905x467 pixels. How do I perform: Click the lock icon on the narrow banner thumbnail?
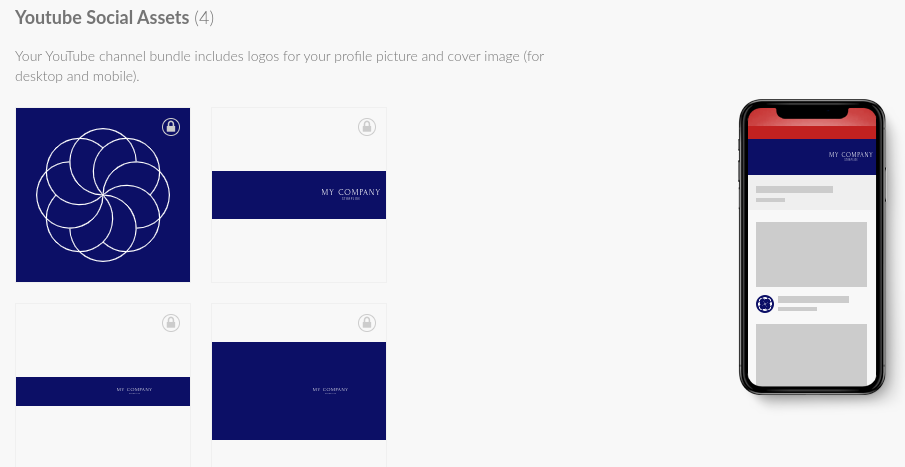[171, 323]
